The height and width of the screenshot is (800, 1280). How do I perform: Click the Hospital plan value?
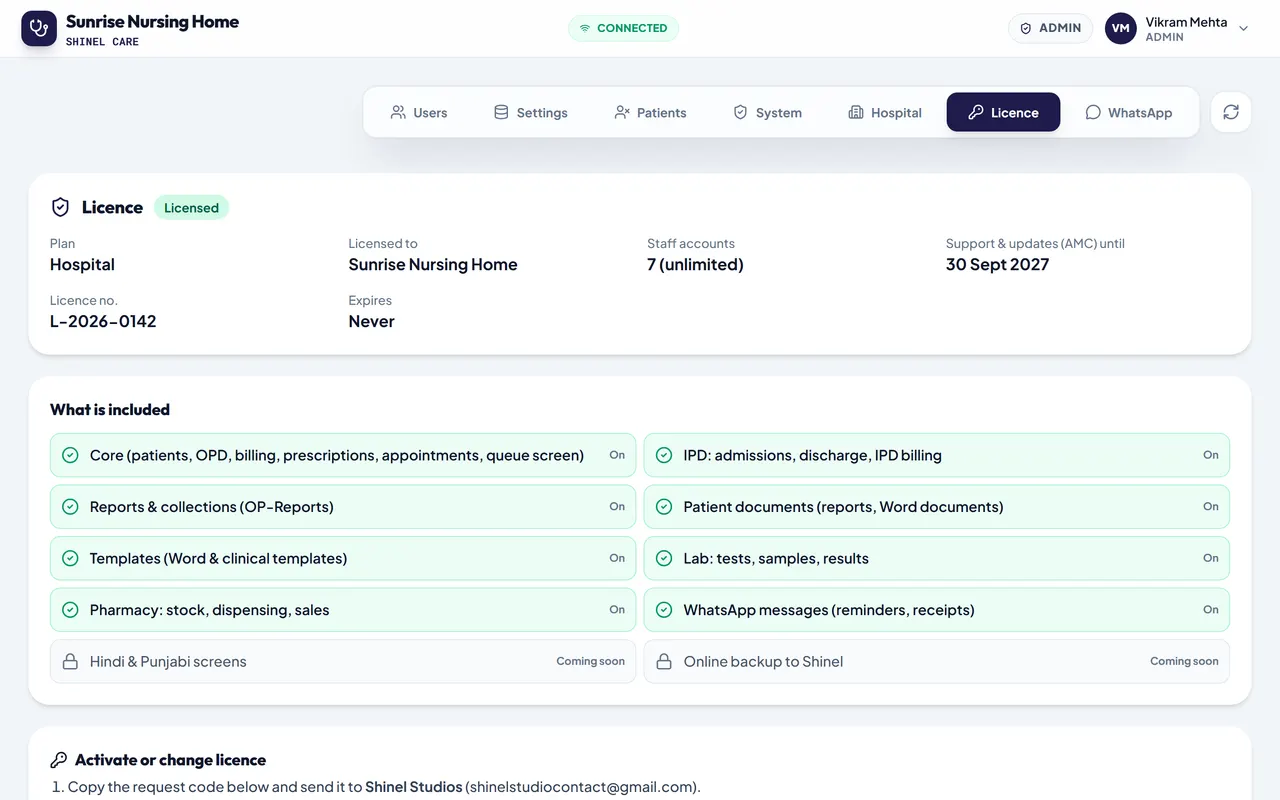pyautogui.click(x=82, y=264)
